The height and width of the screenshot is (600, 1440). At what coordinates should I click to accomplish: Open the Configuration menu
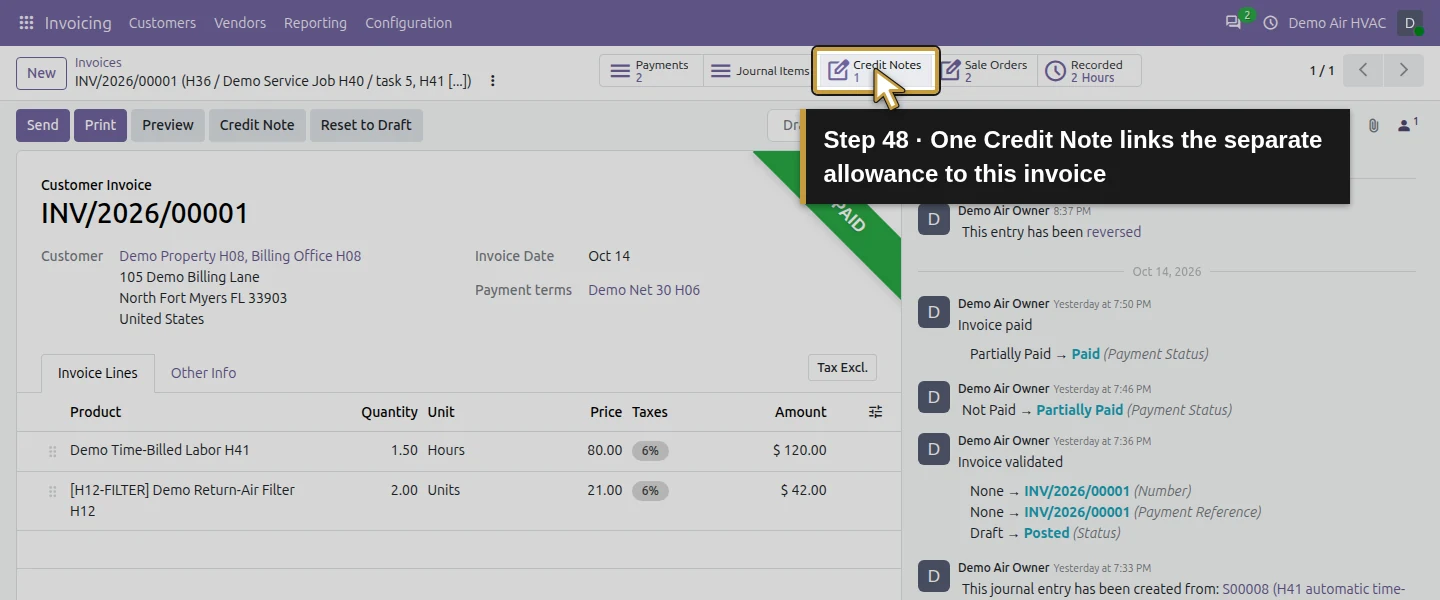[408, 22]
